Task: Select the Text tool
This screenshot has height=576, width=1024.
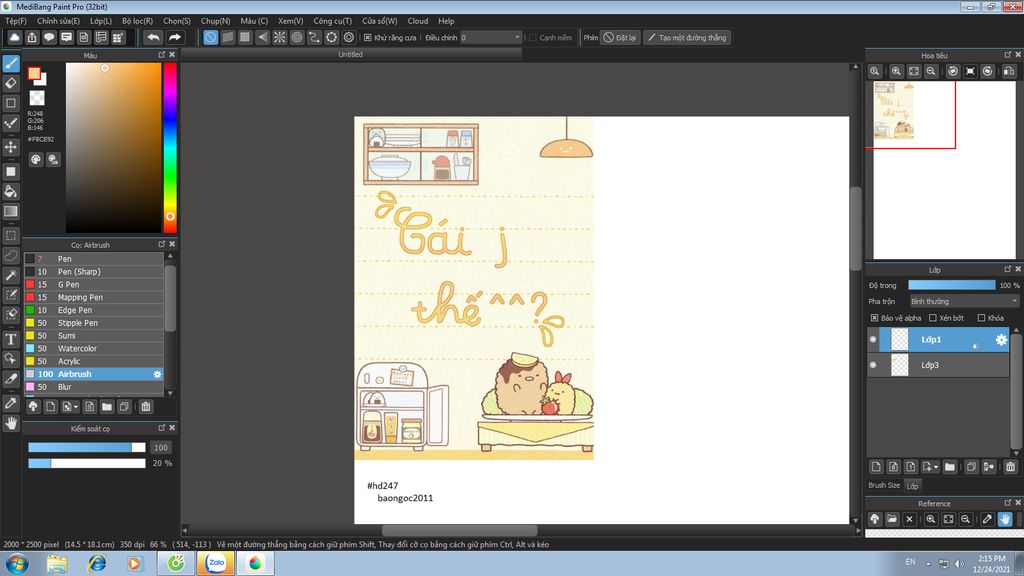Action: (x=11, y=339)
